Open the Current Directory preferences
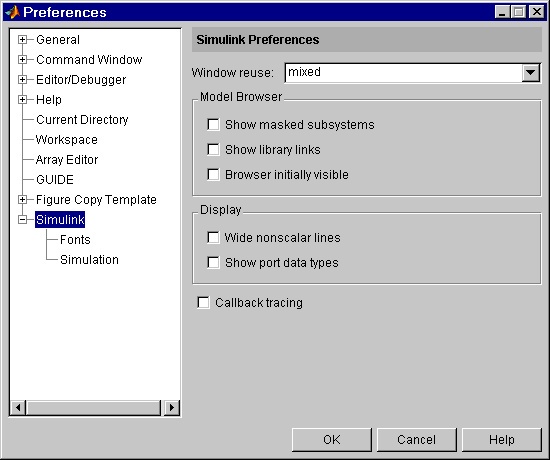 point(82,120)
